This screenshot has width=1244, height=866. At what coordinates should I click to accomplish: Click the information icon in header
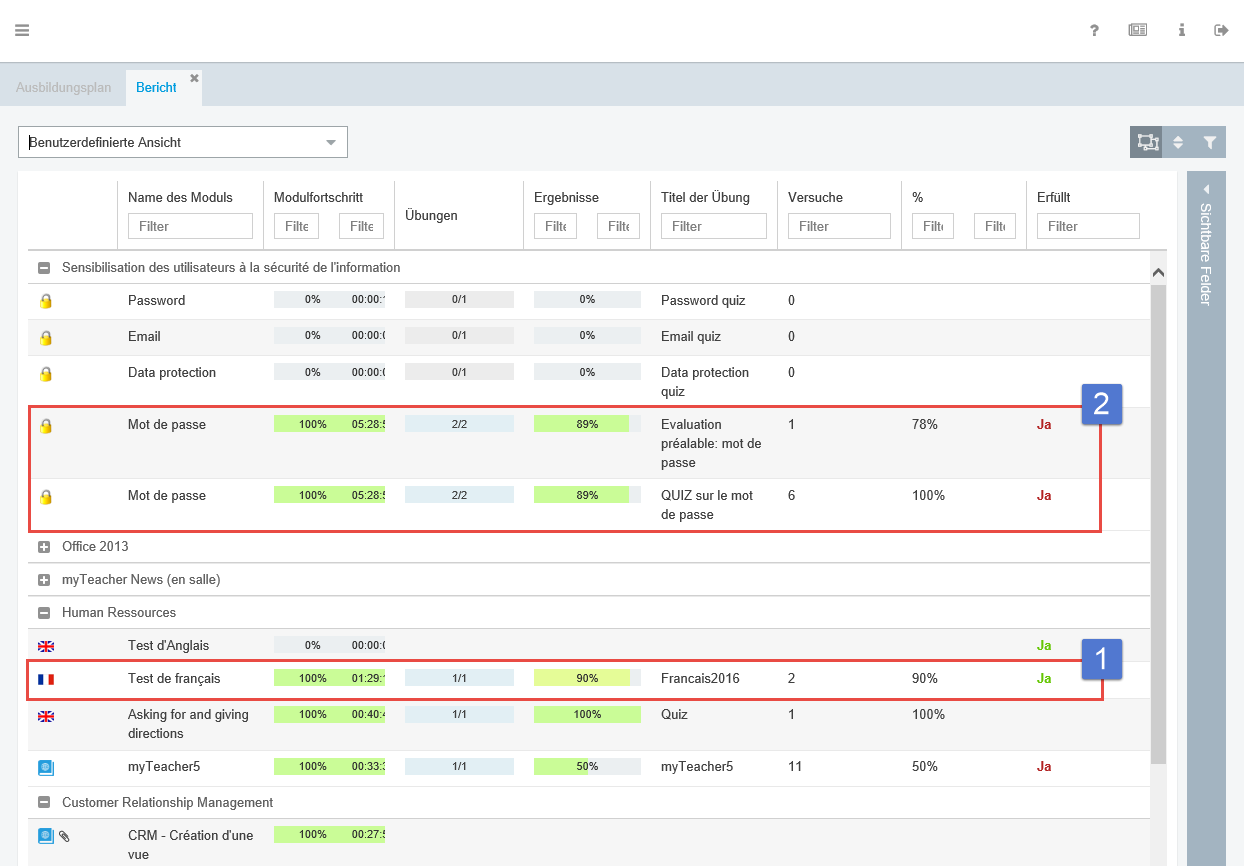click(x=1181, y=30)
